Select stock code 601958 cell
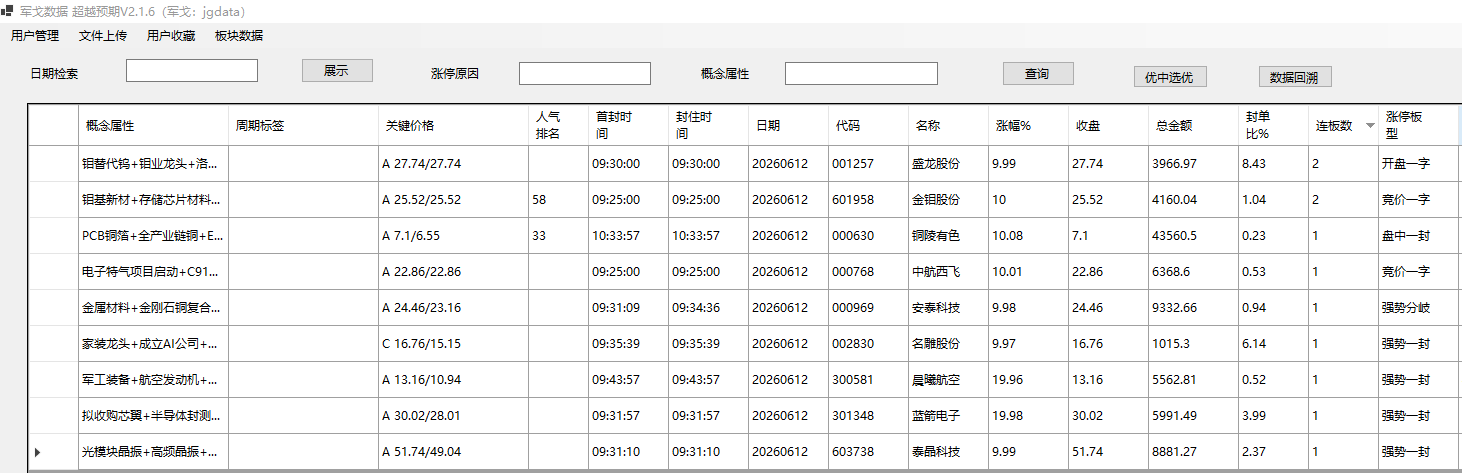Screen dimensions: 1462x473 point(868,199)
